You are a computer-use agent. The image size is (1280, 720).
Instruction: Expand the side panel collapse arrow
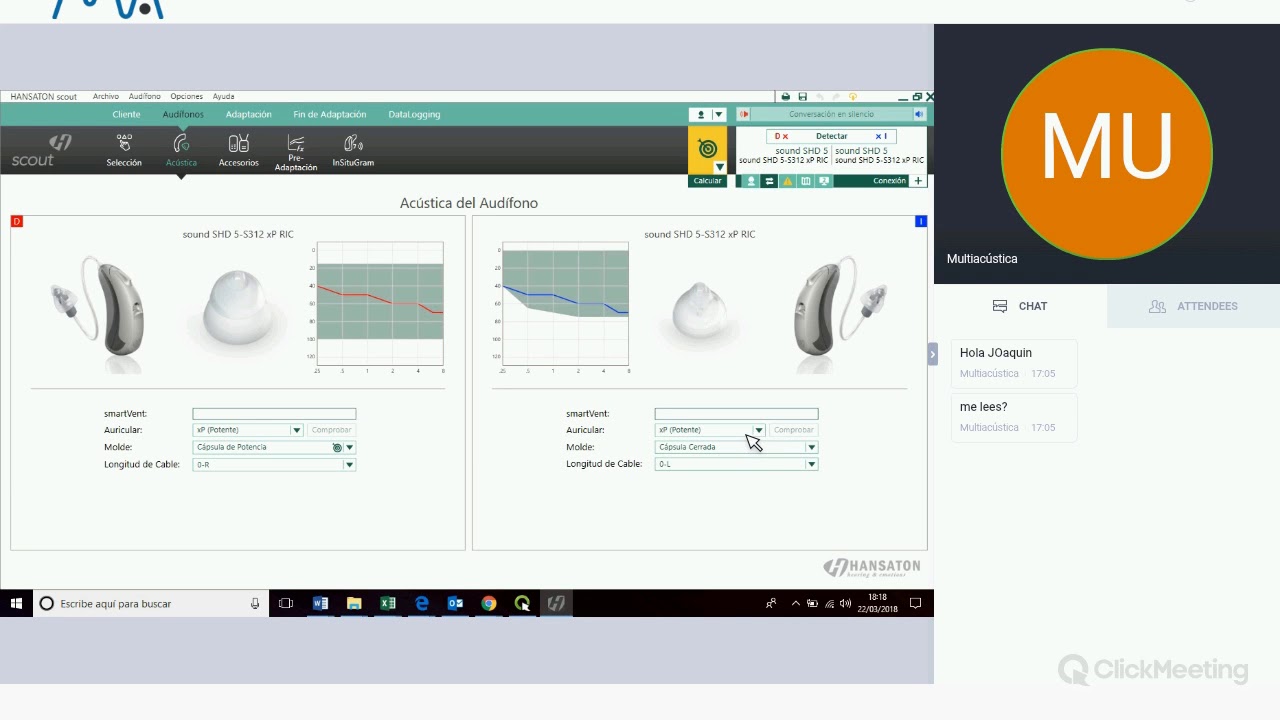pos(932,353)
